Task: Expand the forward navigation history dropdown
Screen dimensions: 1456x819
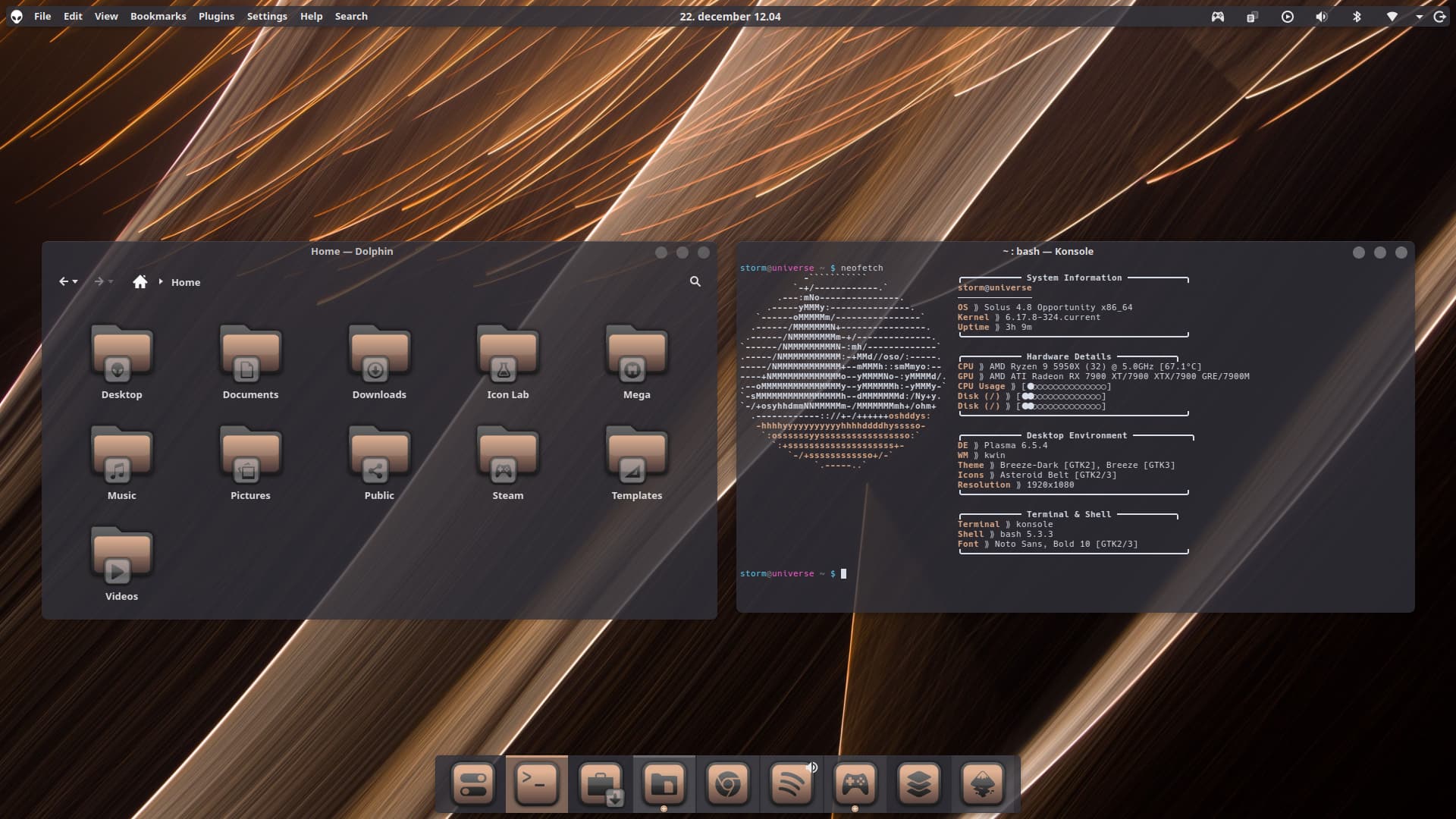Action: 111,282
